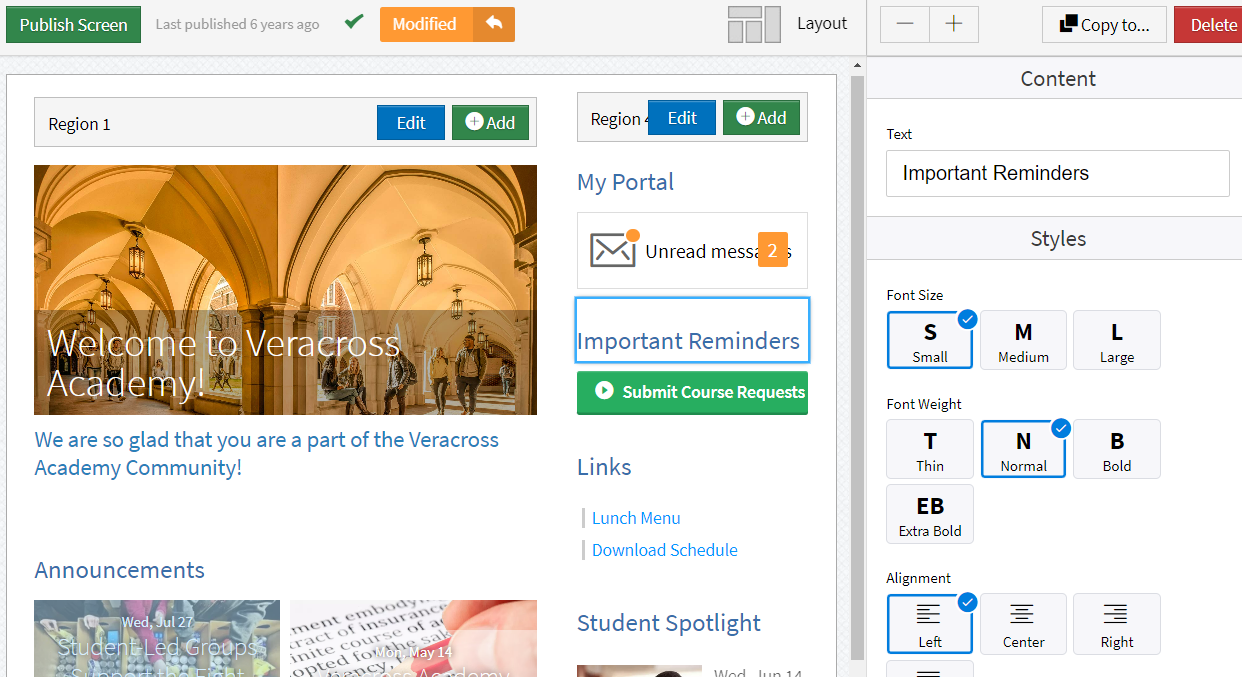1242x677 pixels.
Task: Open the Mon, May 14 announcement thumbnail
Action: [413, 639]
